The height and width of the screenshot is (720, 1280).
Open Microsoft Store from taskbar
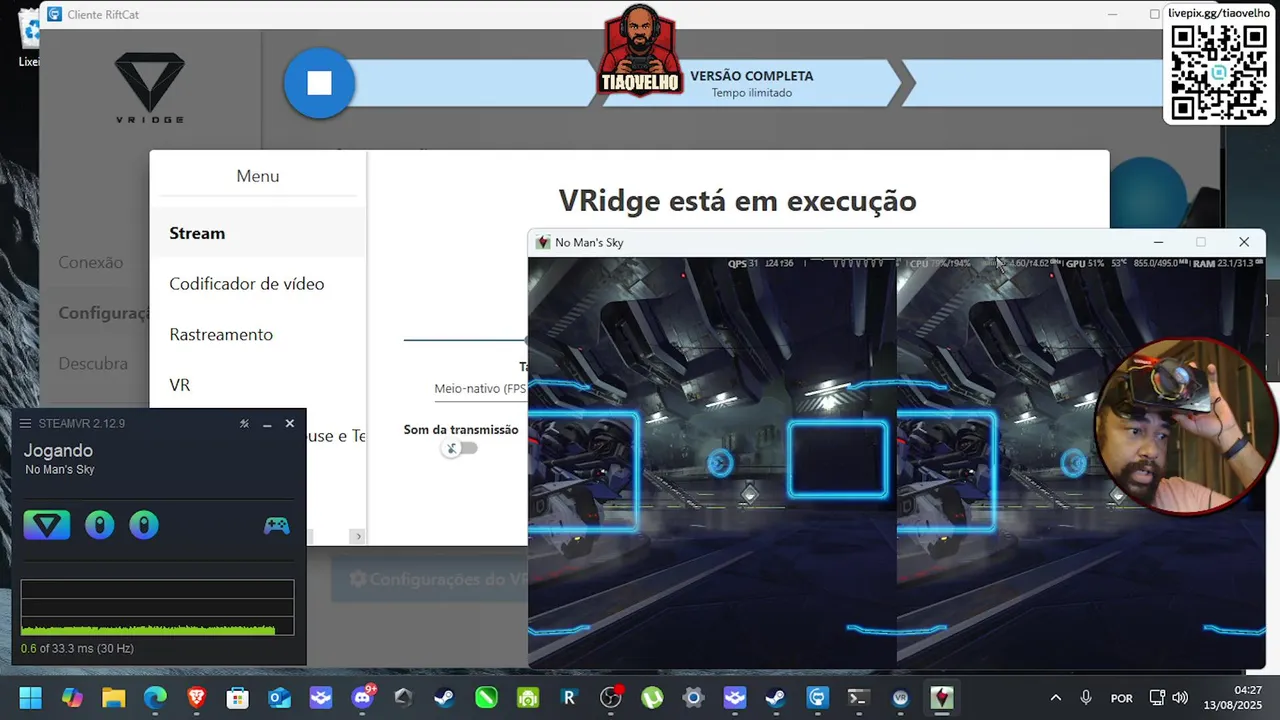(x=238, y=698)
